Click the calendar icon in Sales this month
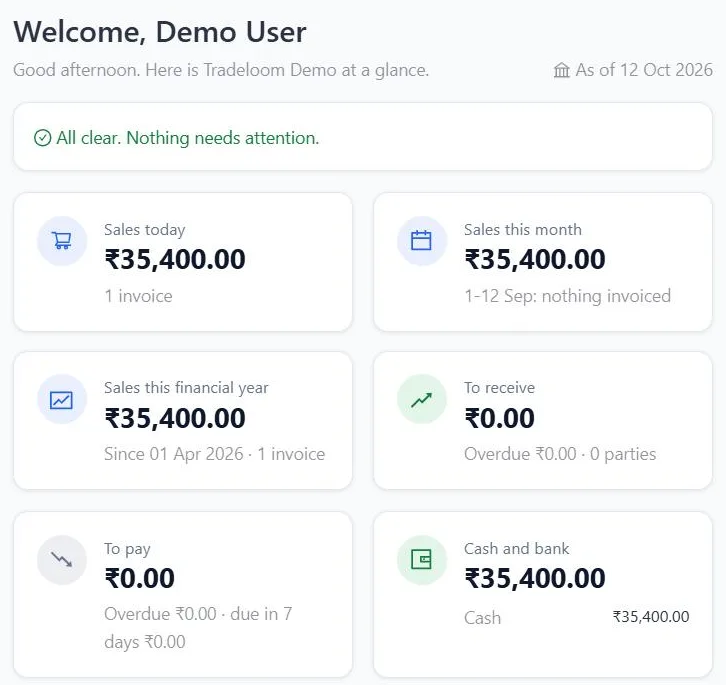 421,241
